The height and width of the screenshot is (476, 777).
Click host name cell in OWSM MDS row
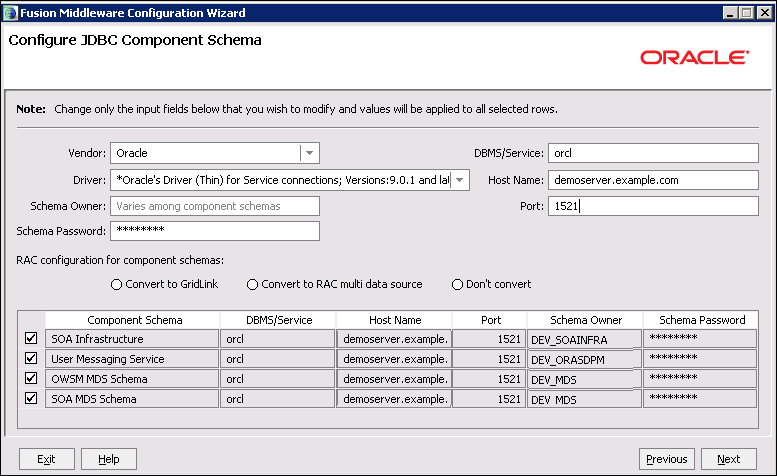(x=394, y=379)
